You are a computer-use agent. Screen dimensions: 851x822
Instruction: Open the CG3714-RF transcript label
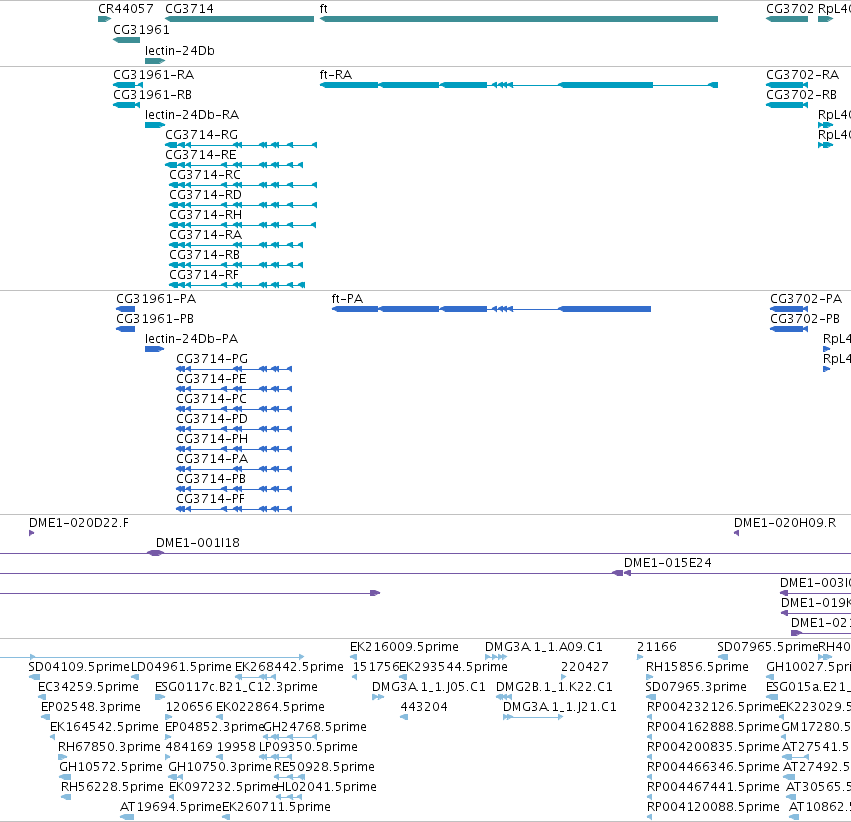pyautogui.click(x=204, y=275)
